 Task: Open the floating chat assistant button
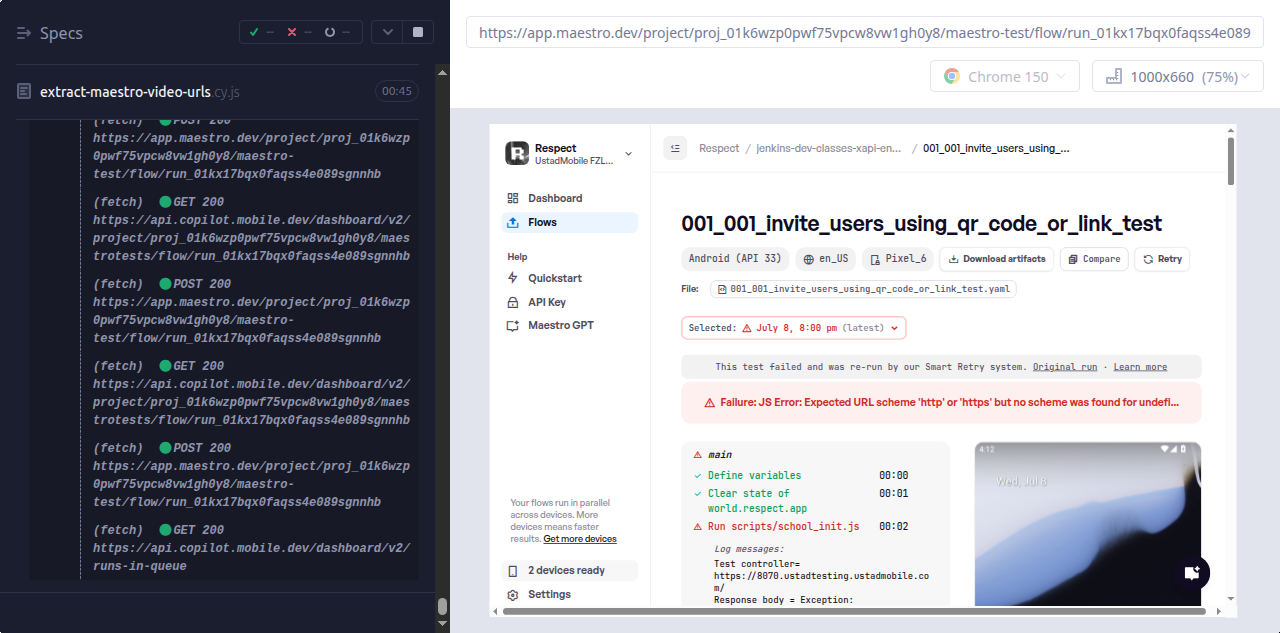coord(1191,573)
